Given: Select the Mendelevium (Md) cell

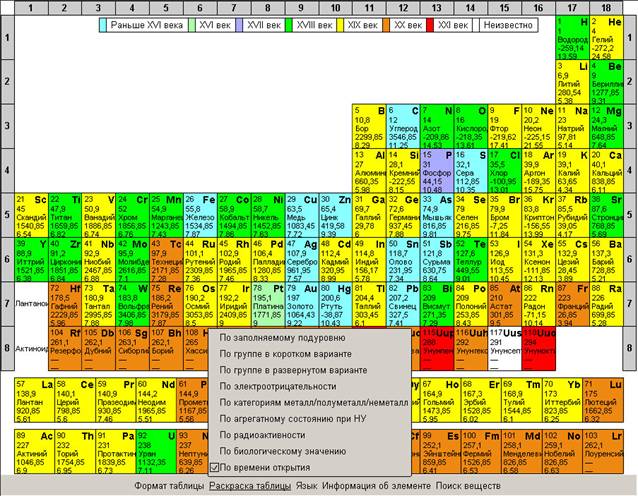Looking at the screenshot, I should 522,452.
